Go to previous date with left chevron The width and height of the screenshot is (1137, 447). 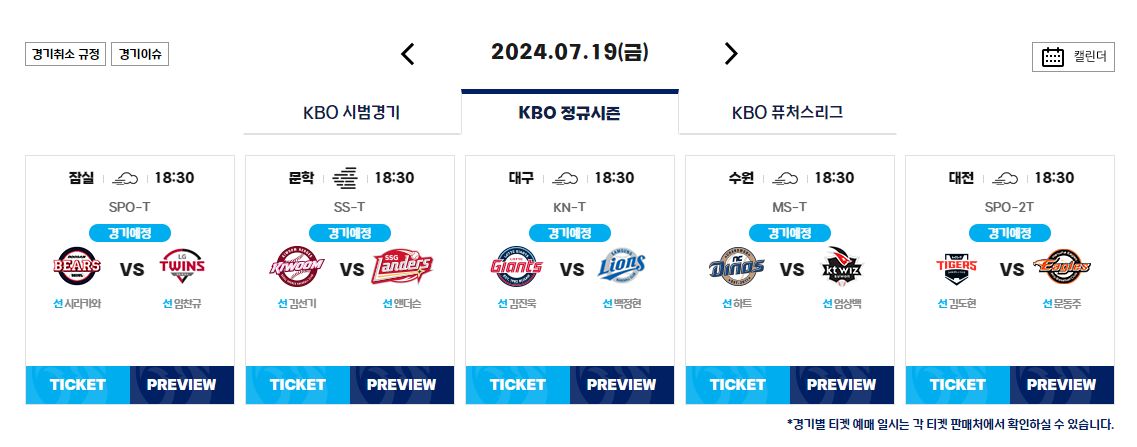tap(408, 54)
